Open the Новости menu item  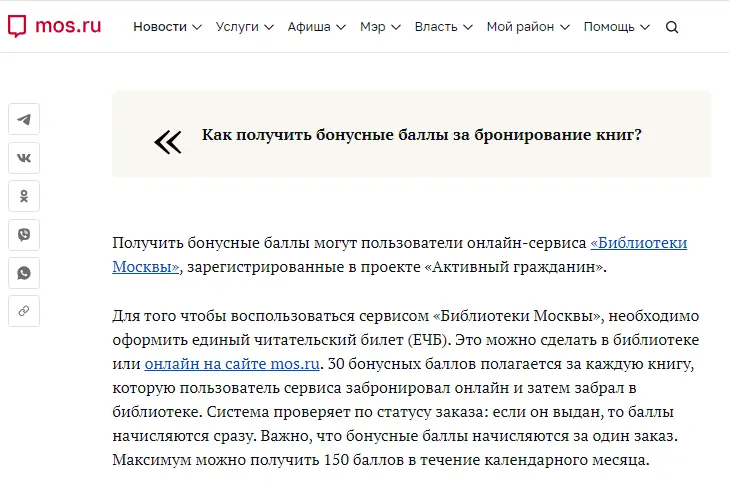click(x=160, y=27)
